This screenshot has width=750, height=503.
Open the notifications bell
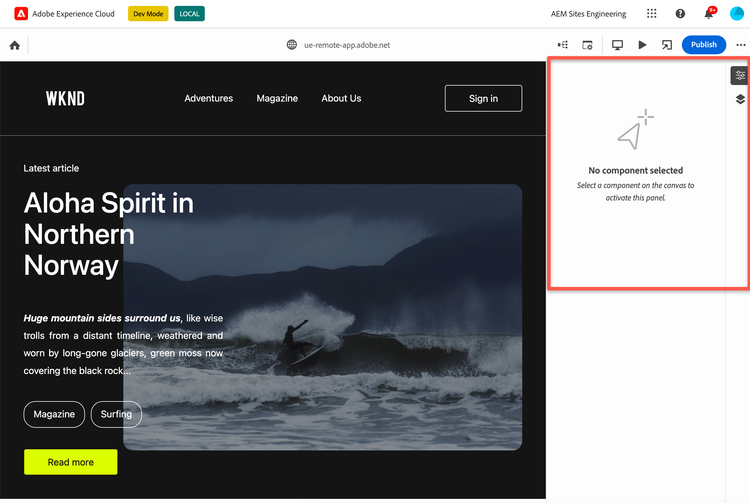point(709,14)
